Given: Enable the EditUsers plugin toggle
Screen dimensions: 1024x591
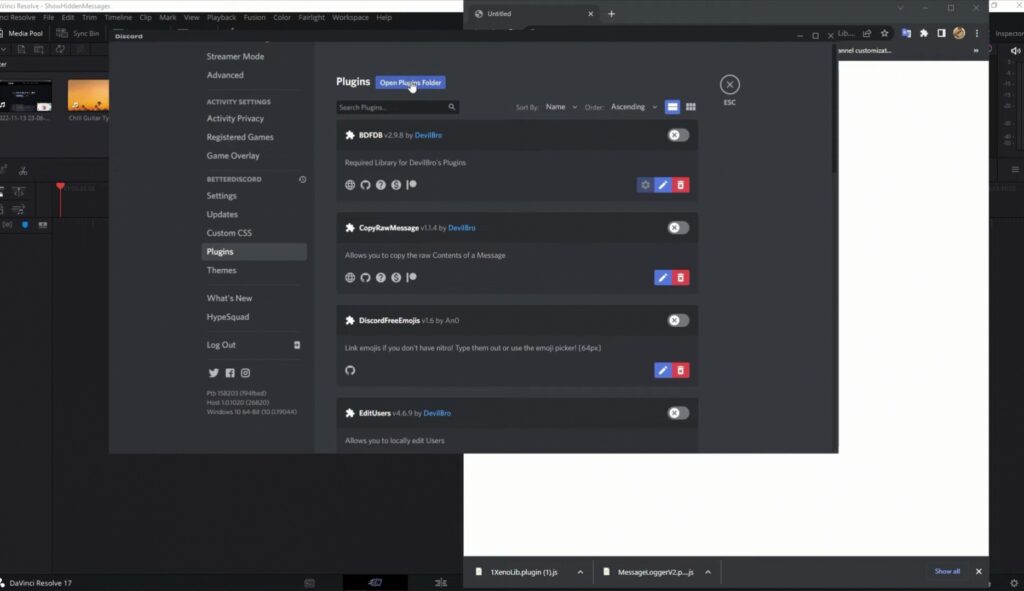Looking at the screenshot, I should pos(678,413).
